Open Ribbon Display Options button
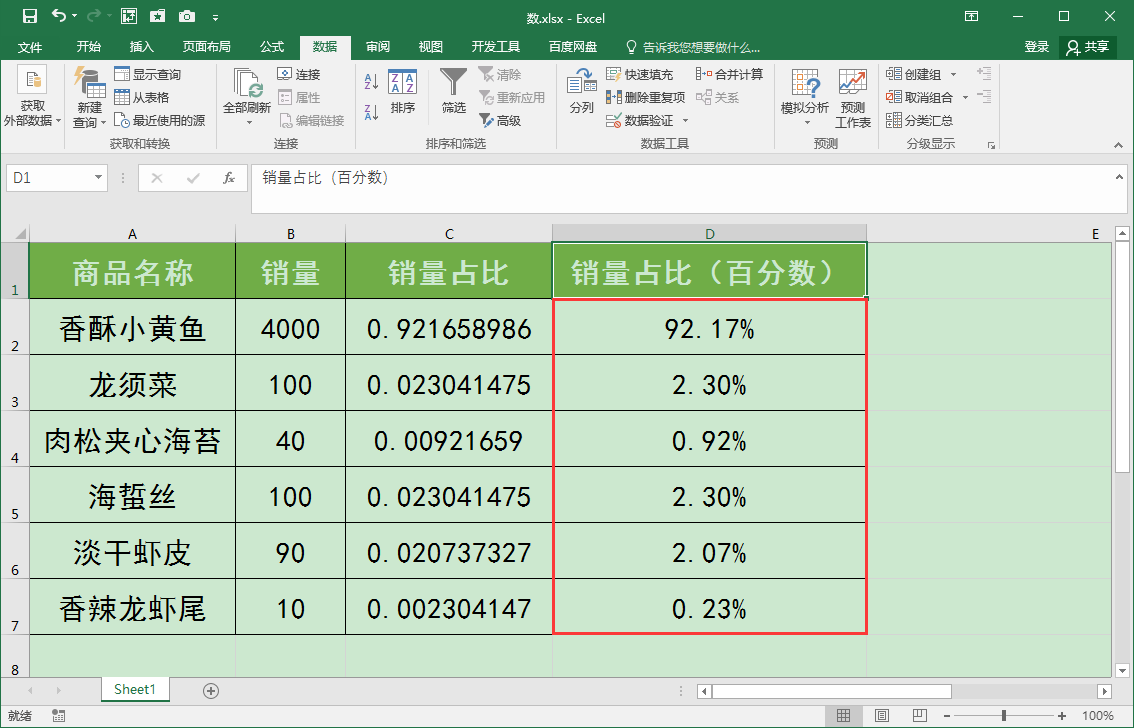 pos(971,16)
